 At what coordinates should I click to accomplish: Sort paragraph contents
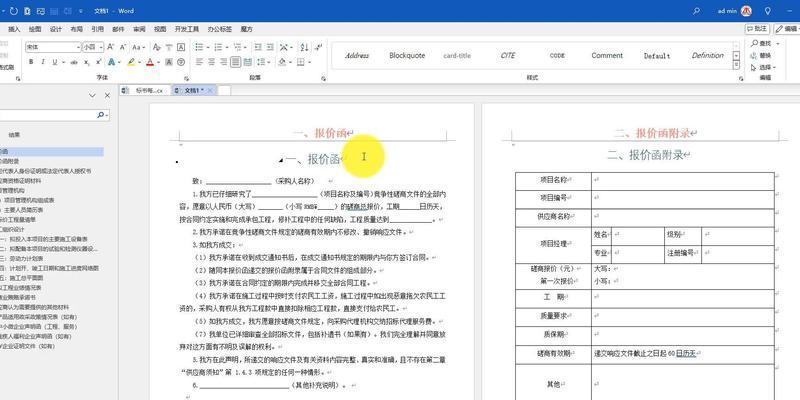305,47
